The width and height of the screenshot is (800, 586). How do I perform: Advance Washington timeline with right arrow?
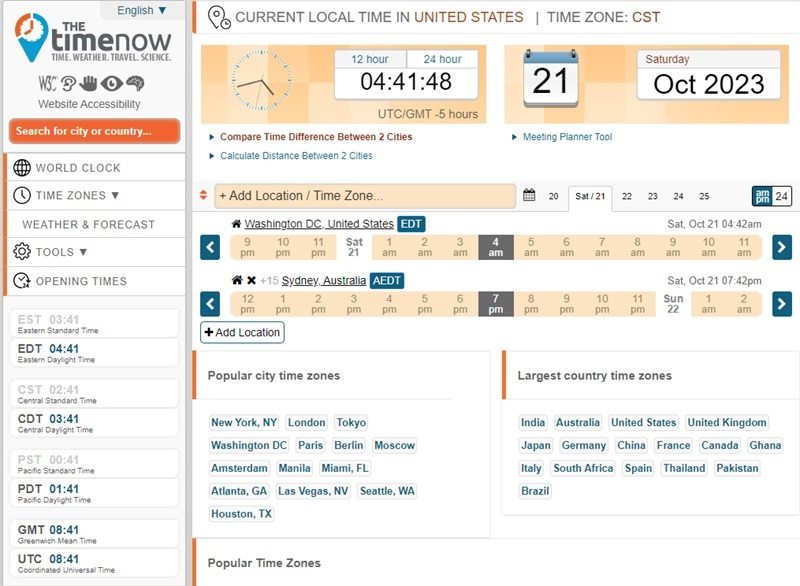[781, 246]
